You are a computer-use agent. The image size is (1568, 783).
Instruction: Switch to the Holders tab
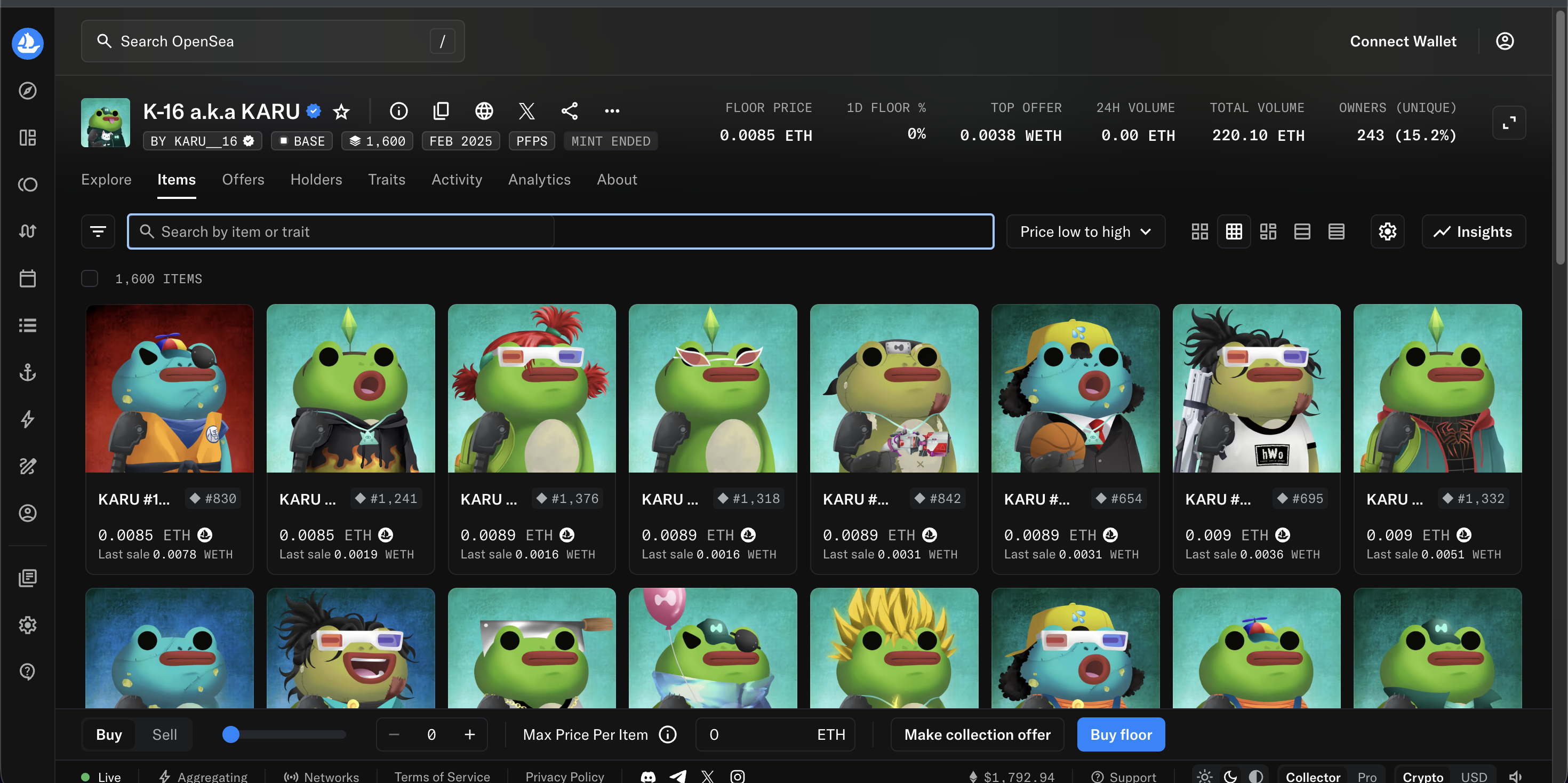tap(316, 180)
